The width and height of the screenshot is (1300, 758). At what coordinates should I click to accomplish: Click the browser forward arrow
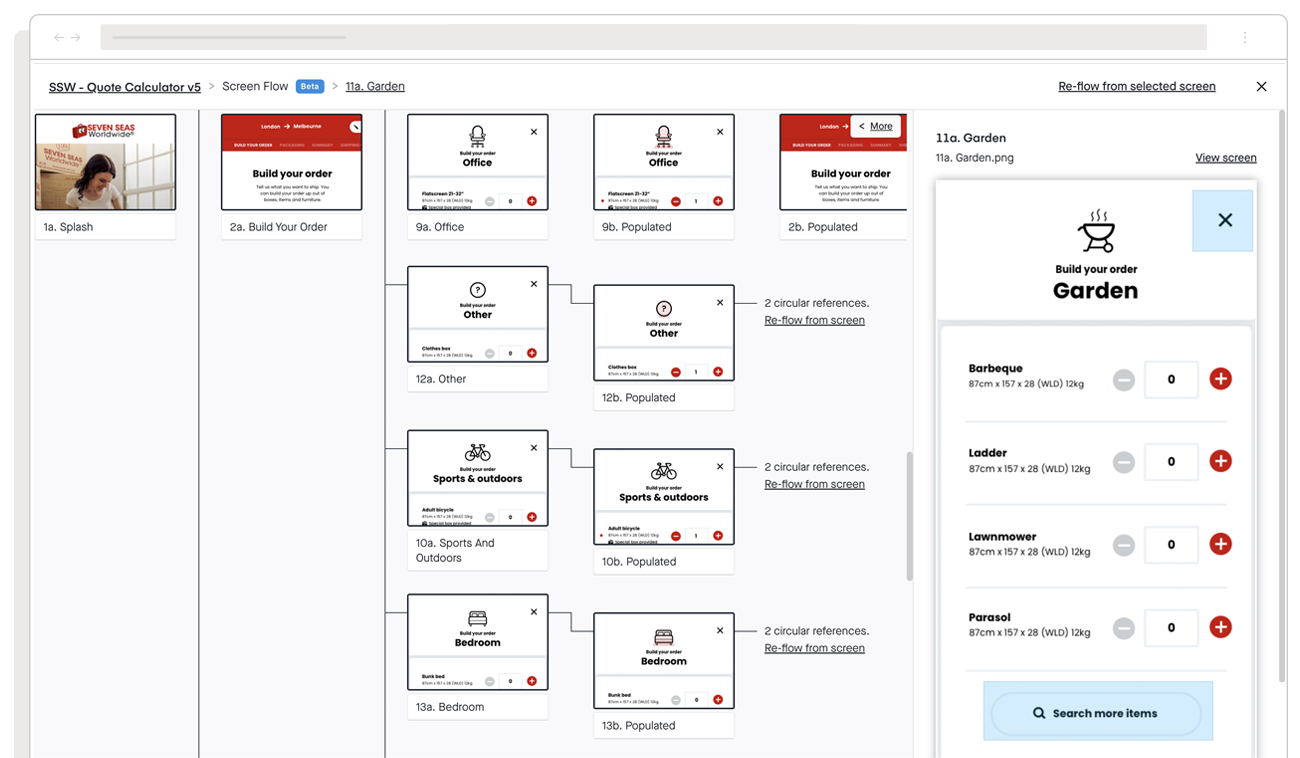[x=75, y=38]
